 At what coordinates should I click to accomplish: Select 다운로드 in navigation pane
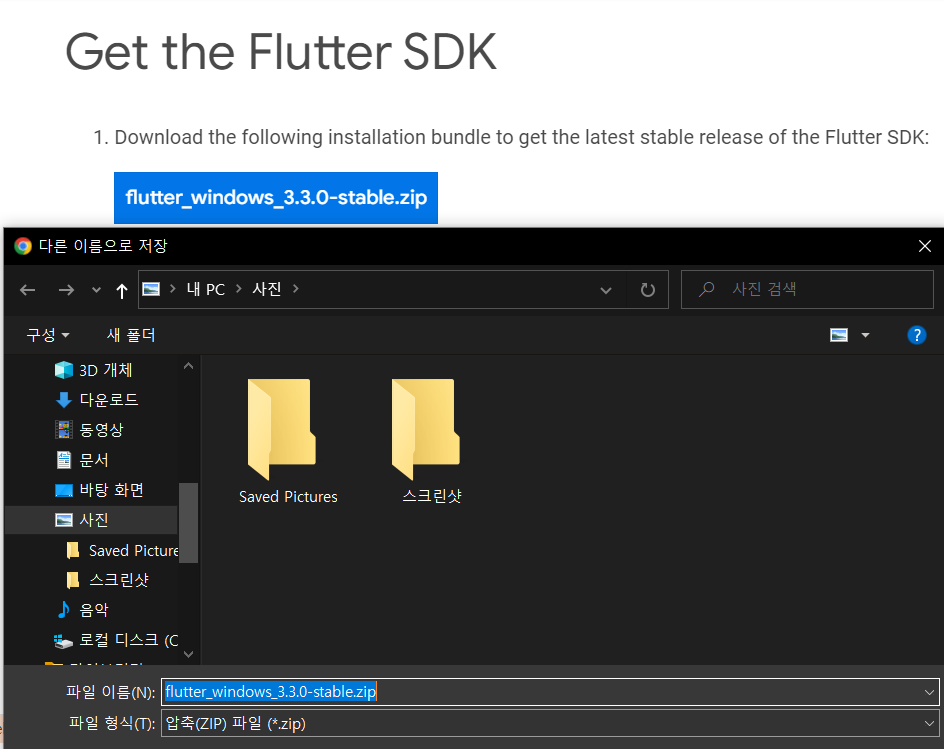click(96, 400)
